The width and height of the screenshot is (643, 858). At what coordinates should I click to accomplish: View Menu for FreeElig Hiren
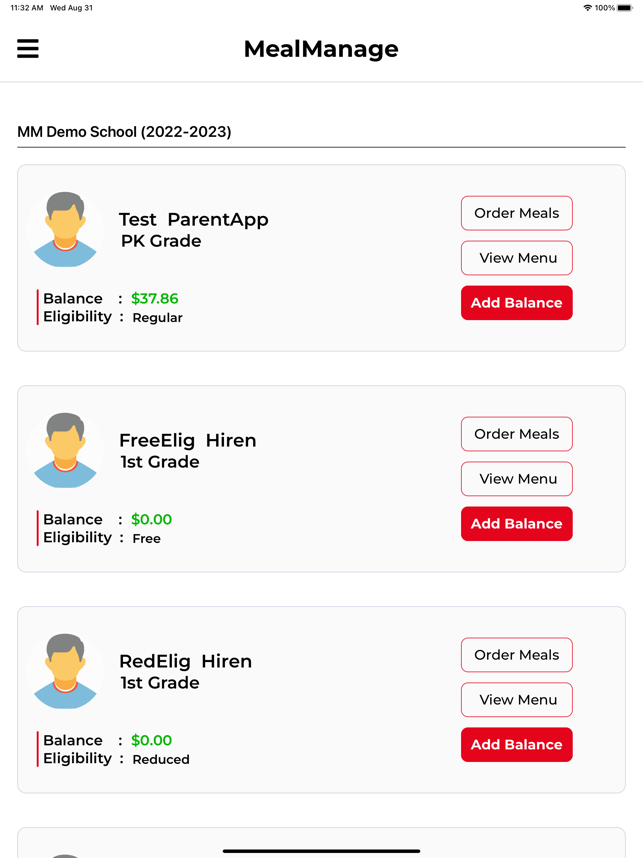516,479
